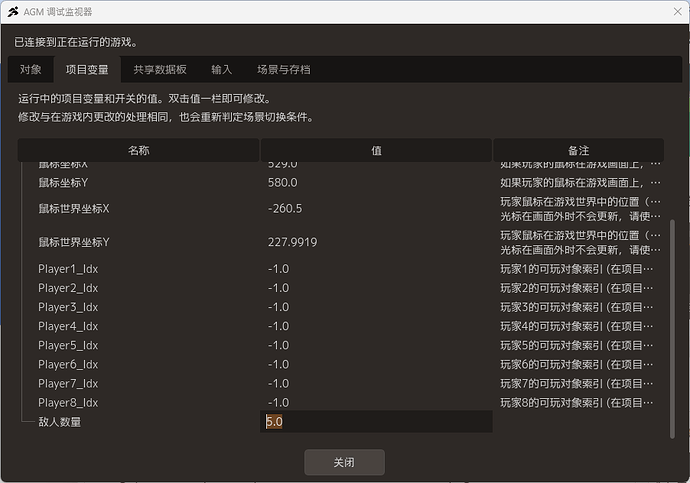Viewport: 690px width, 483px height.
Task: Click the remark 玩家7的可玩对象索引
Action: [x=577, y=384]
